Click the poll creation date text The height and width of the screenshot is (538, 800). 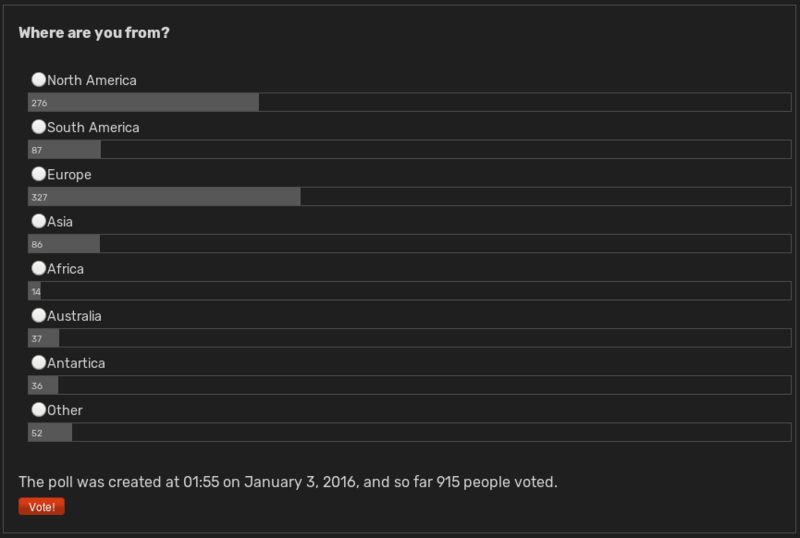click(x=288, y=482)
